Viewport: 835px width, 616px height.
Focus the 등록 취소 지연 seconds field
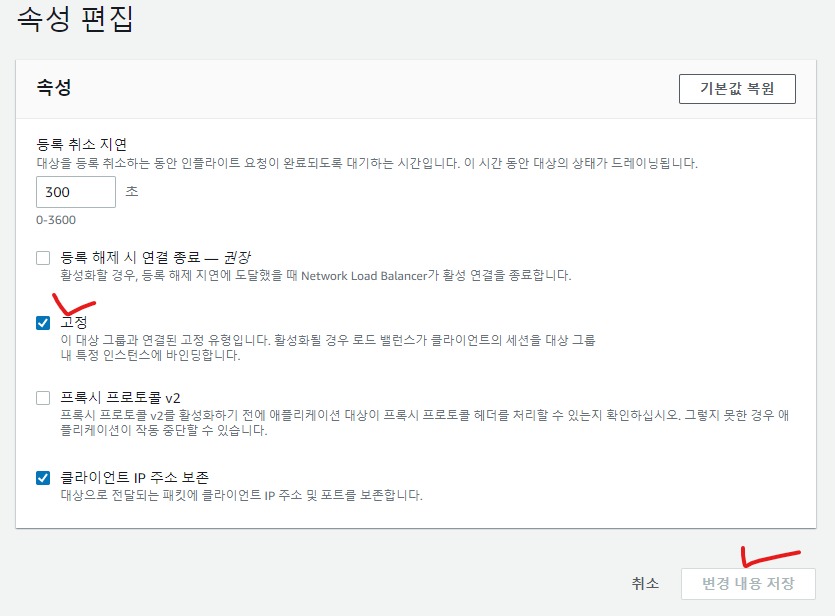point(76,192)
